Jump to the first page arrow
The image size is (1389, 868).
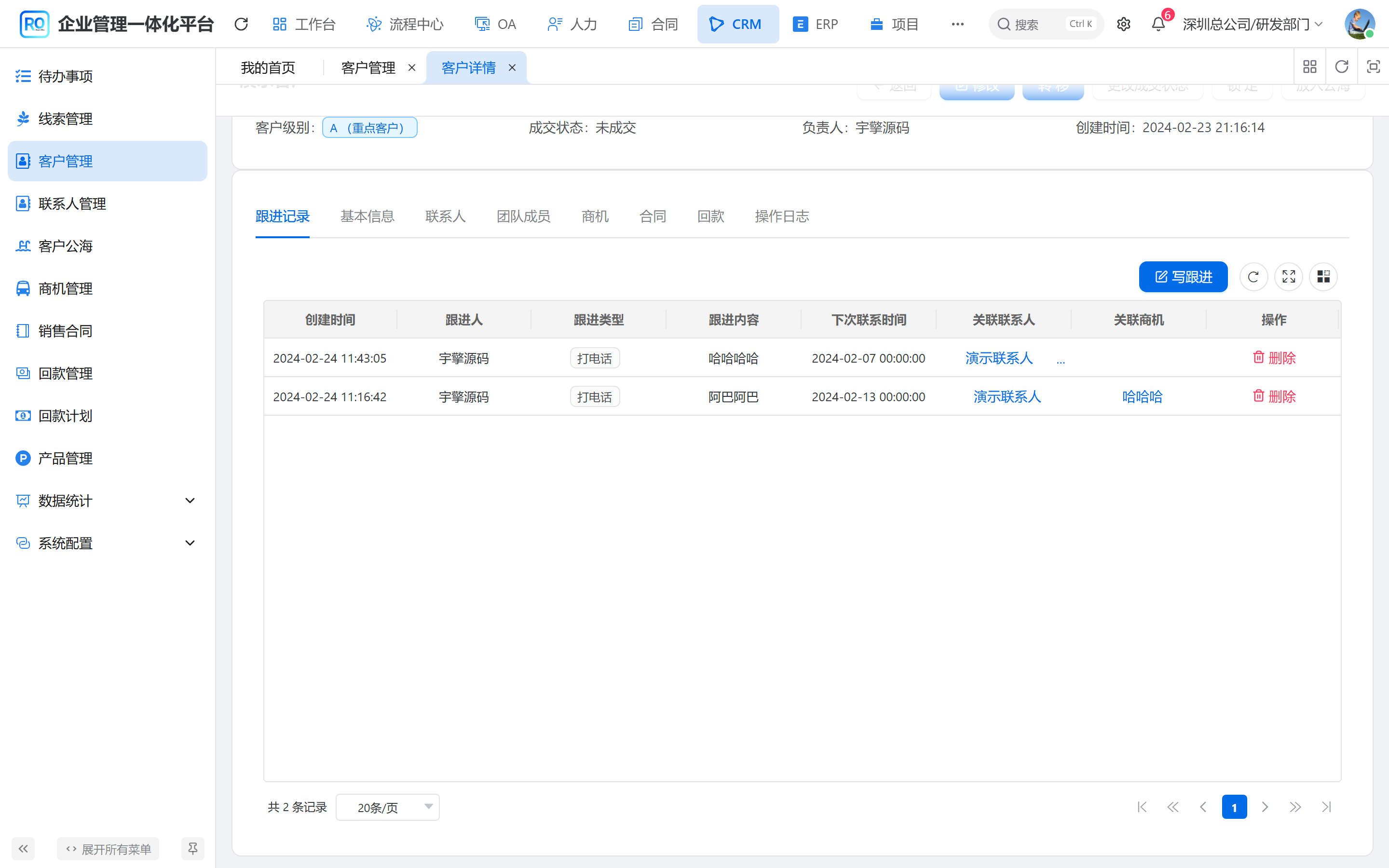click(x=1142, y=807)
